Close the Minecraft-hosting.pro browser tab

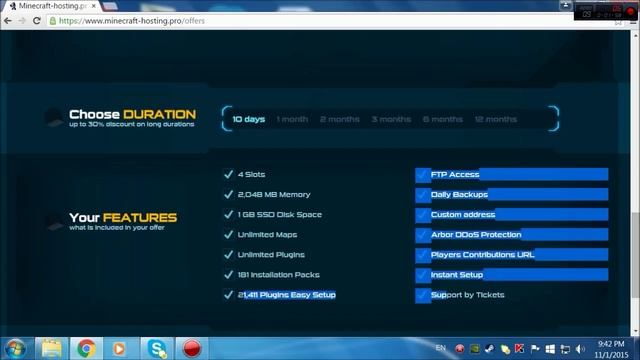94,6
